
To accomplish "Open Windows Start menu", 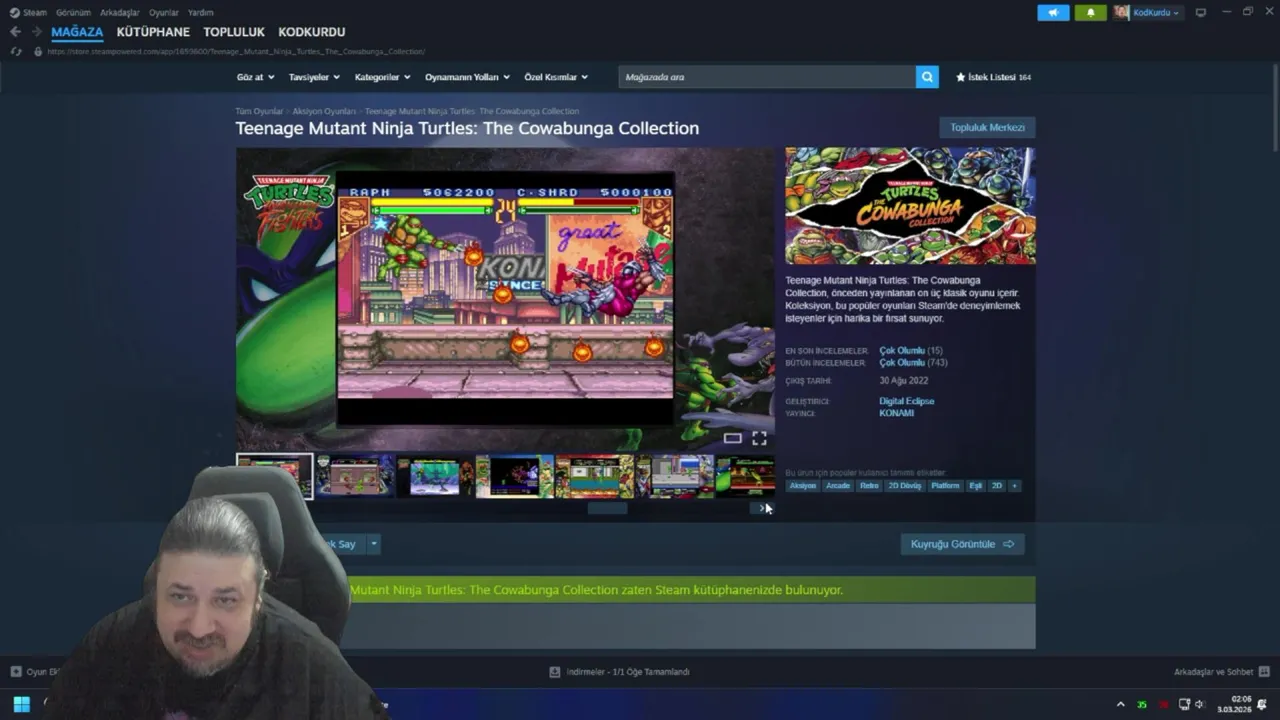I will click(x=21, y=704).
